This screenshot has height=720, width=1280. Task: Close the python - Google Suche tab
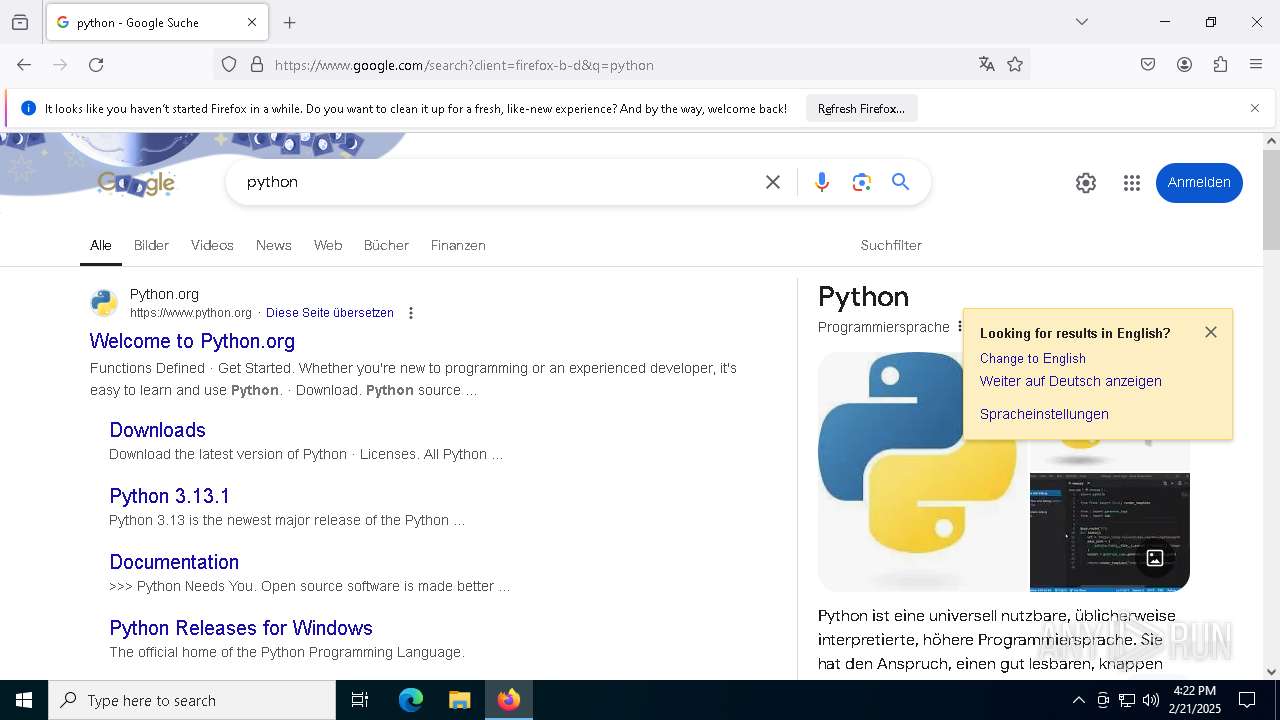point(252,22)
